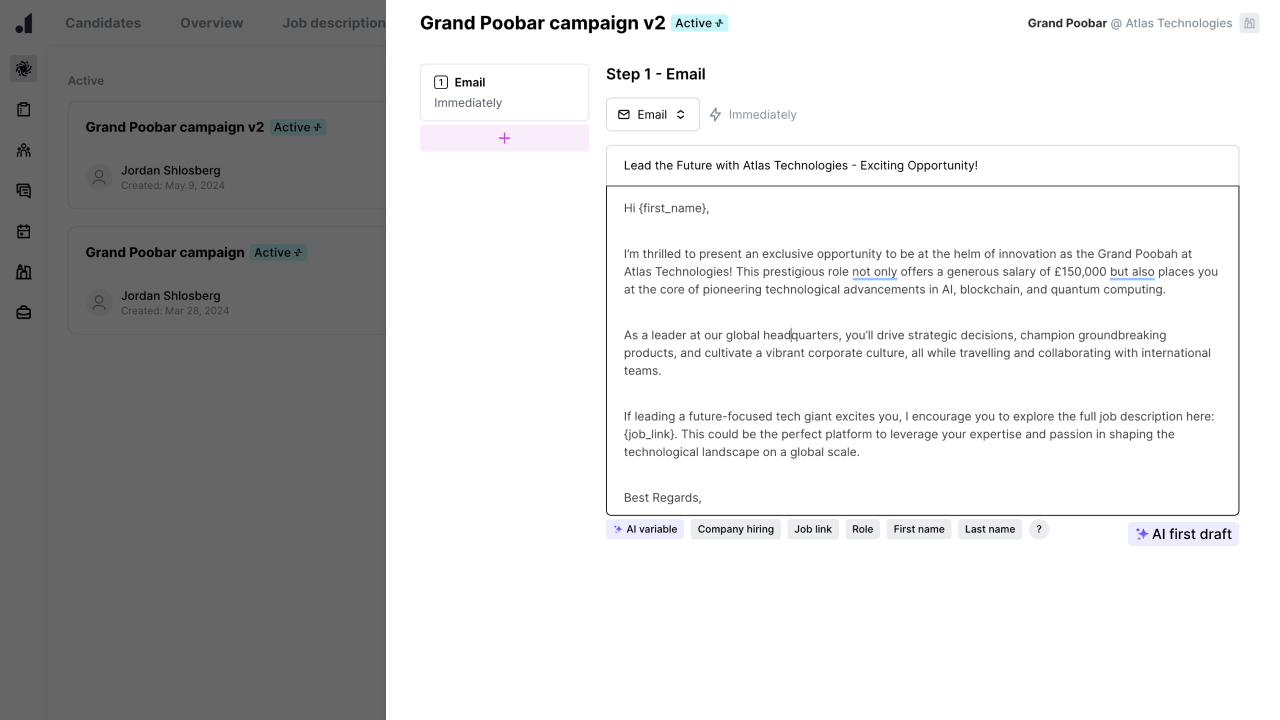Screen dimensions: 1280x720
Task: Open the people icon in the sidebar
Action: pos(22,150)
